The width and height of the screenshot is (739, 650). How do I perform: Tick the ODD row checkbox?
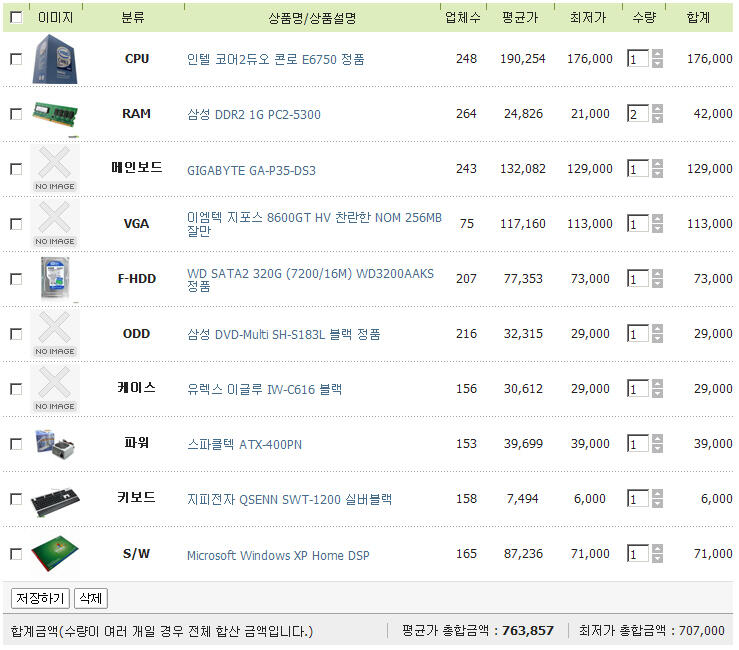pos(16,334)
